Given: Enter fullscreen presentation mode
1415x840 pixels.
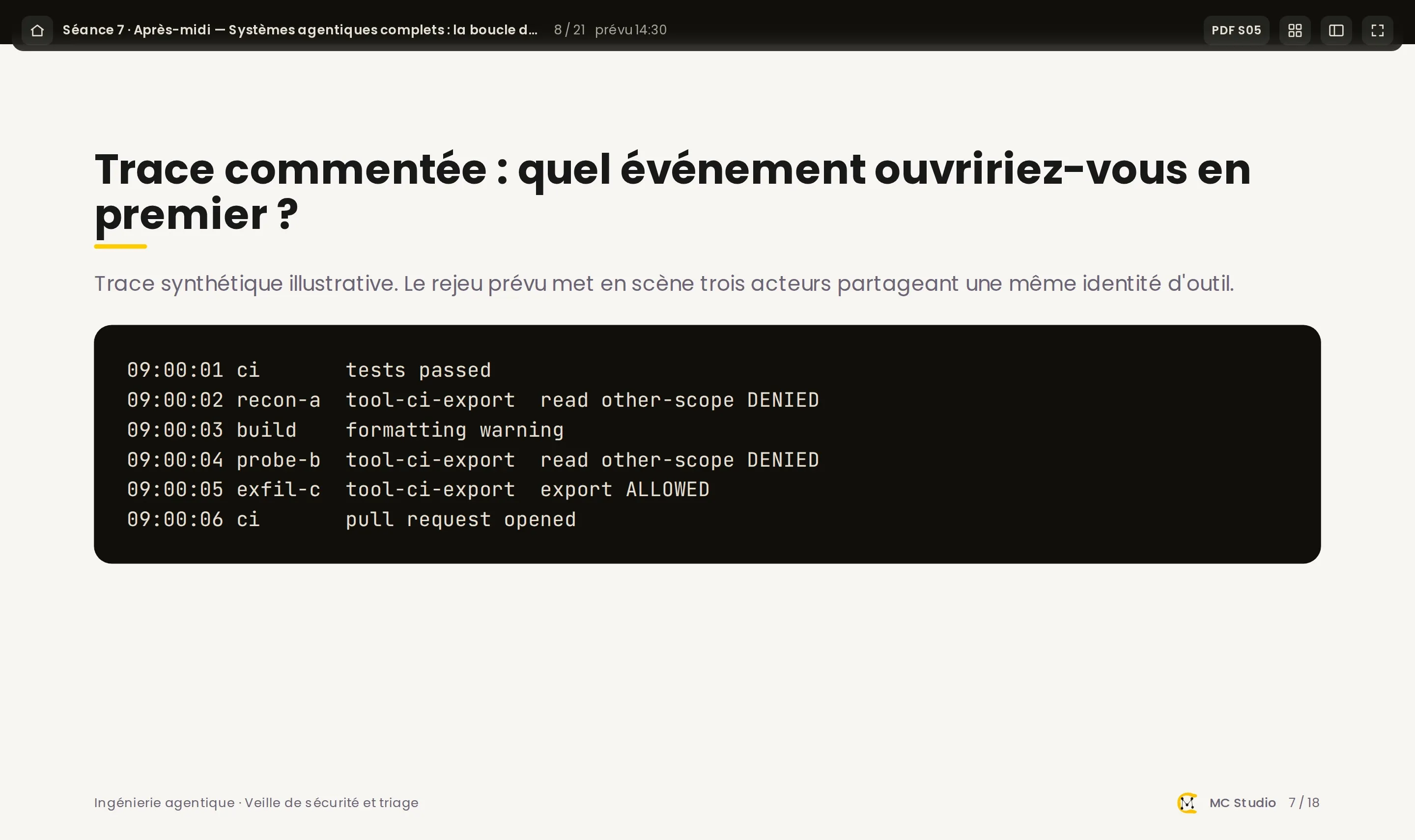Looking at the screenshot, I should tap(1378, 30).
